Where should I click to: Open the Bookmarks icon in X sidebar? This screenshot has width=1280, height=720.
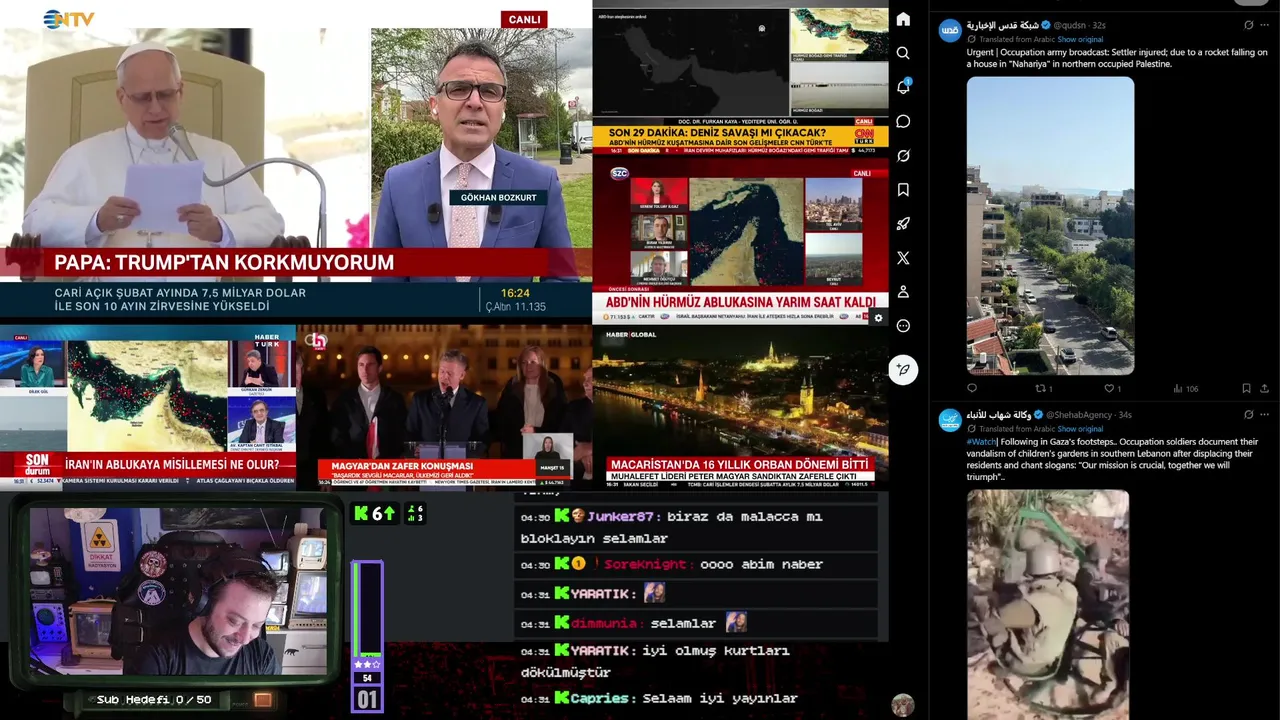point(903,189)
